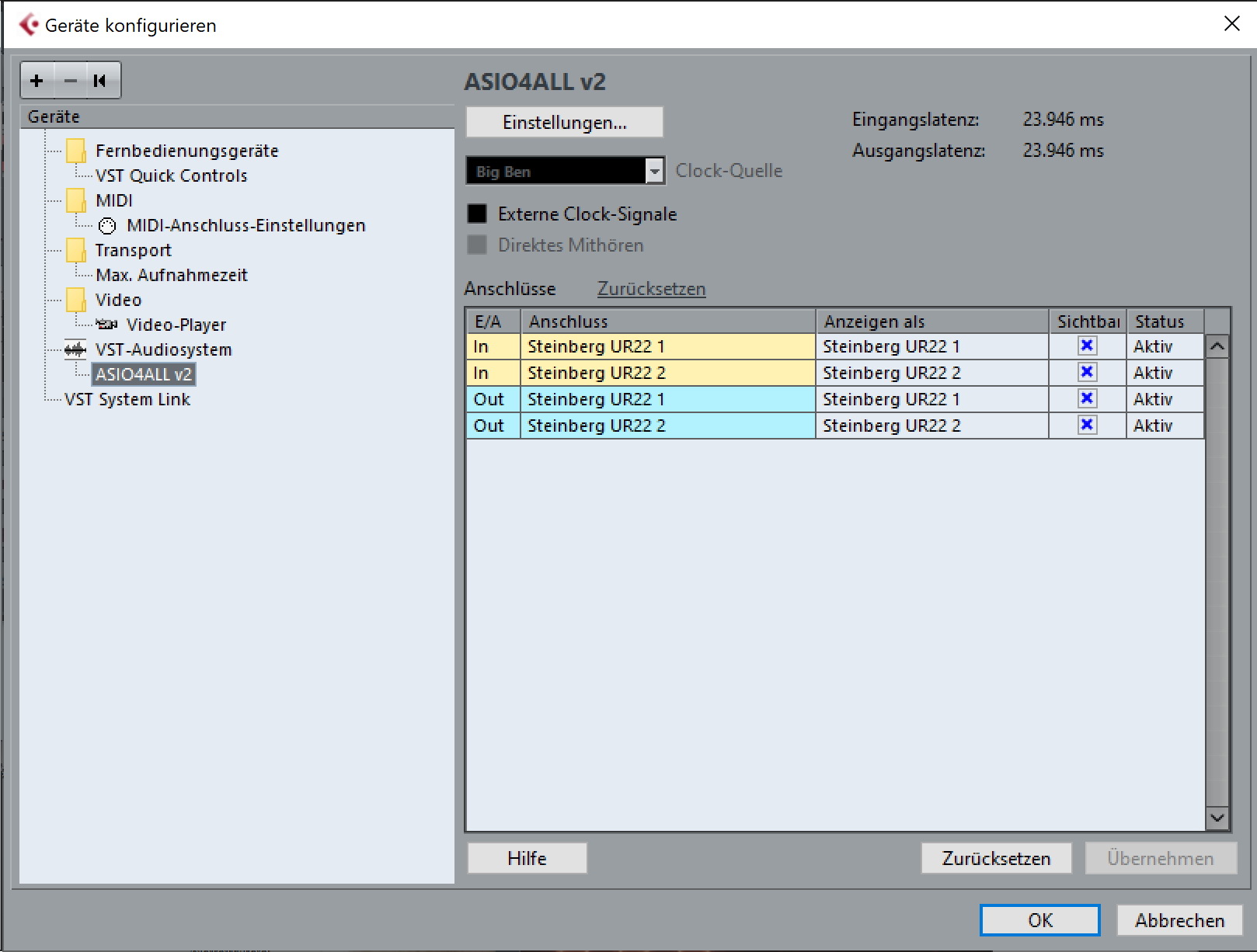This screenshot has height=952, width=1257.
Task: Click Abbrechen to cancel
Action: 1179,920
